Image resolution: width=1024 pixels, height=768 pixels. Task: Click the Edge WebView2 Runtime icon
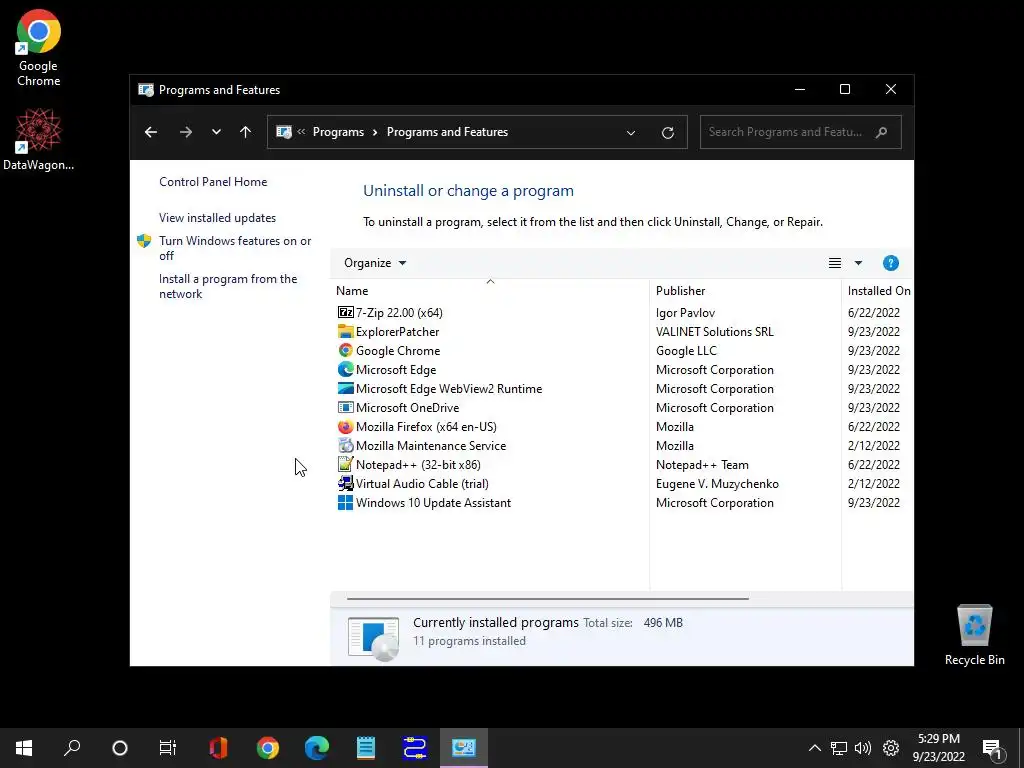click(x=345, y=389)
